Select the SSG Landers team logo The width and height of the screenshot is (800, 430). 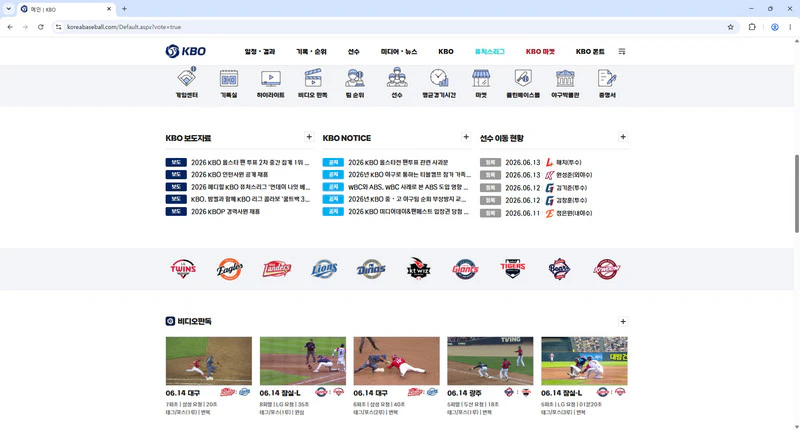click(x=277, y=269)
